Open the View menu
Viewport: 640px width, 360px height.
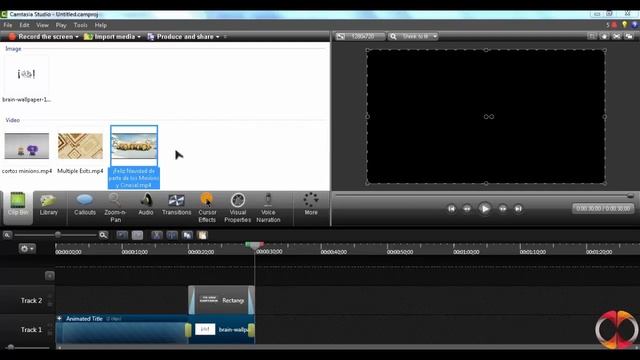(x=42, y=25)
